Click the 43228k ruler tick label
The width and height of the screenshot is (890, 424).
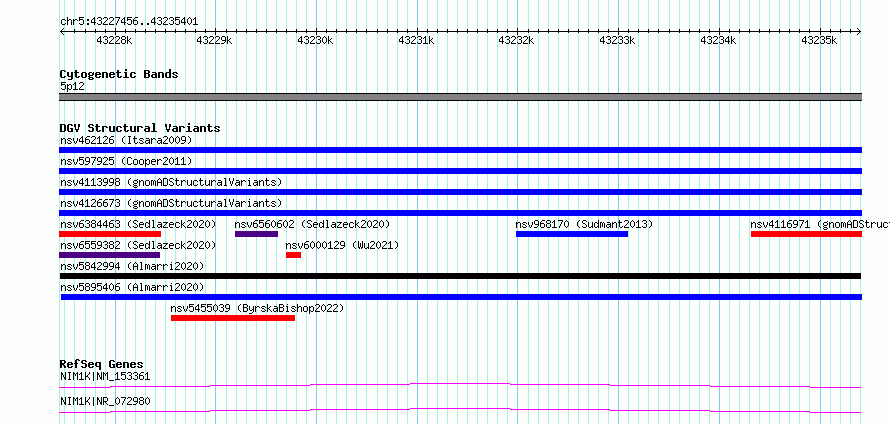[114, 40]
